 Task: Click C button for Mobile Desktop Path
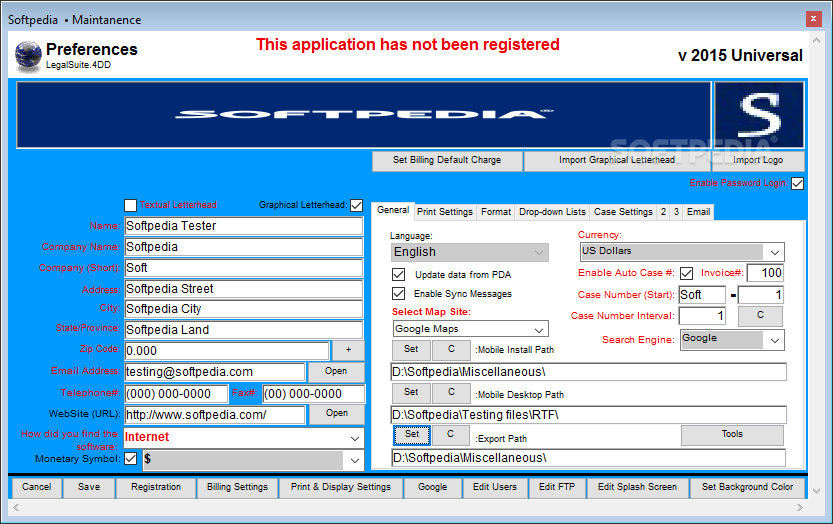point(451,393)
